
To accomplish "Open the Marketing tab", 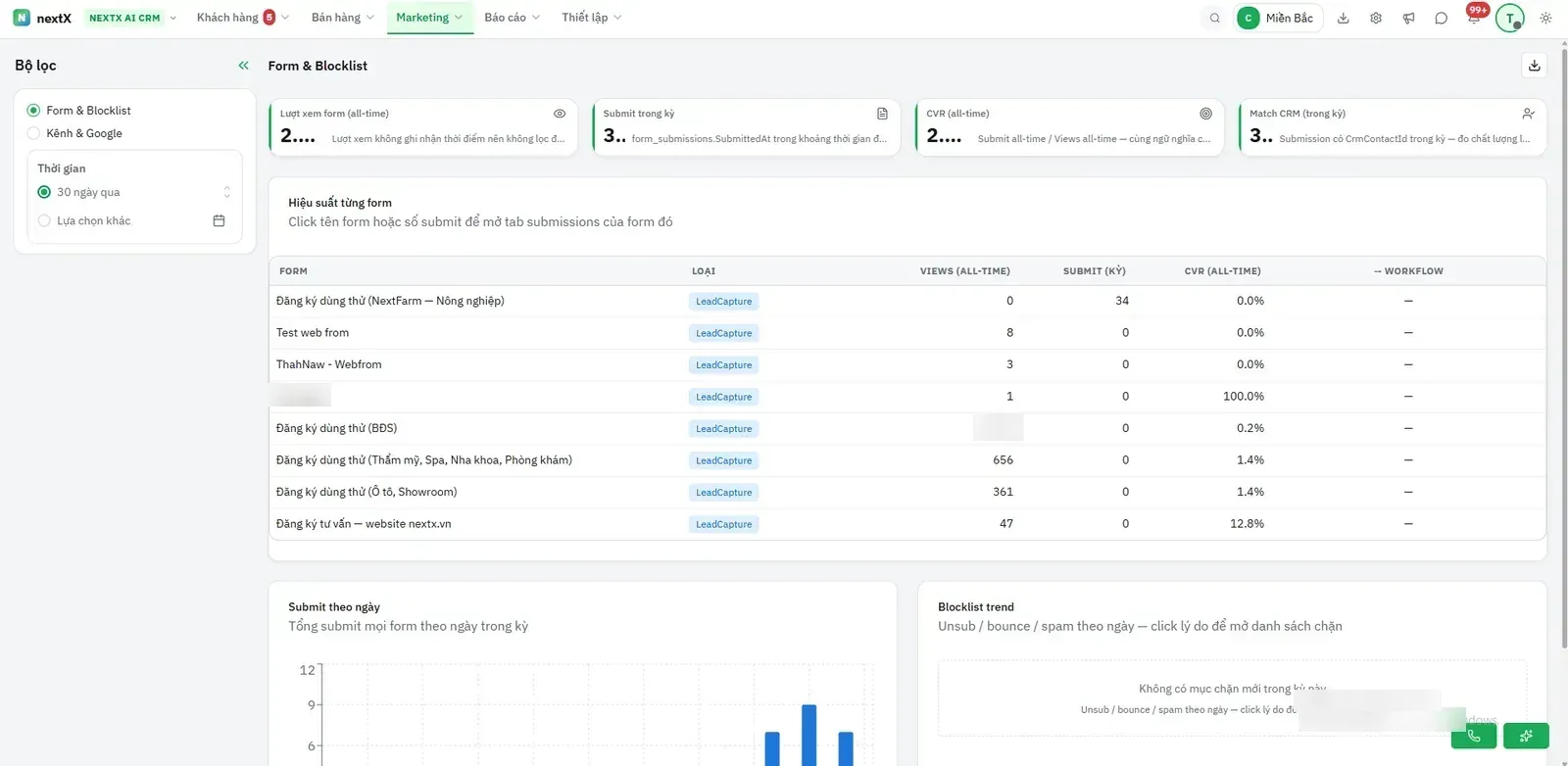I will coord(429,18).
